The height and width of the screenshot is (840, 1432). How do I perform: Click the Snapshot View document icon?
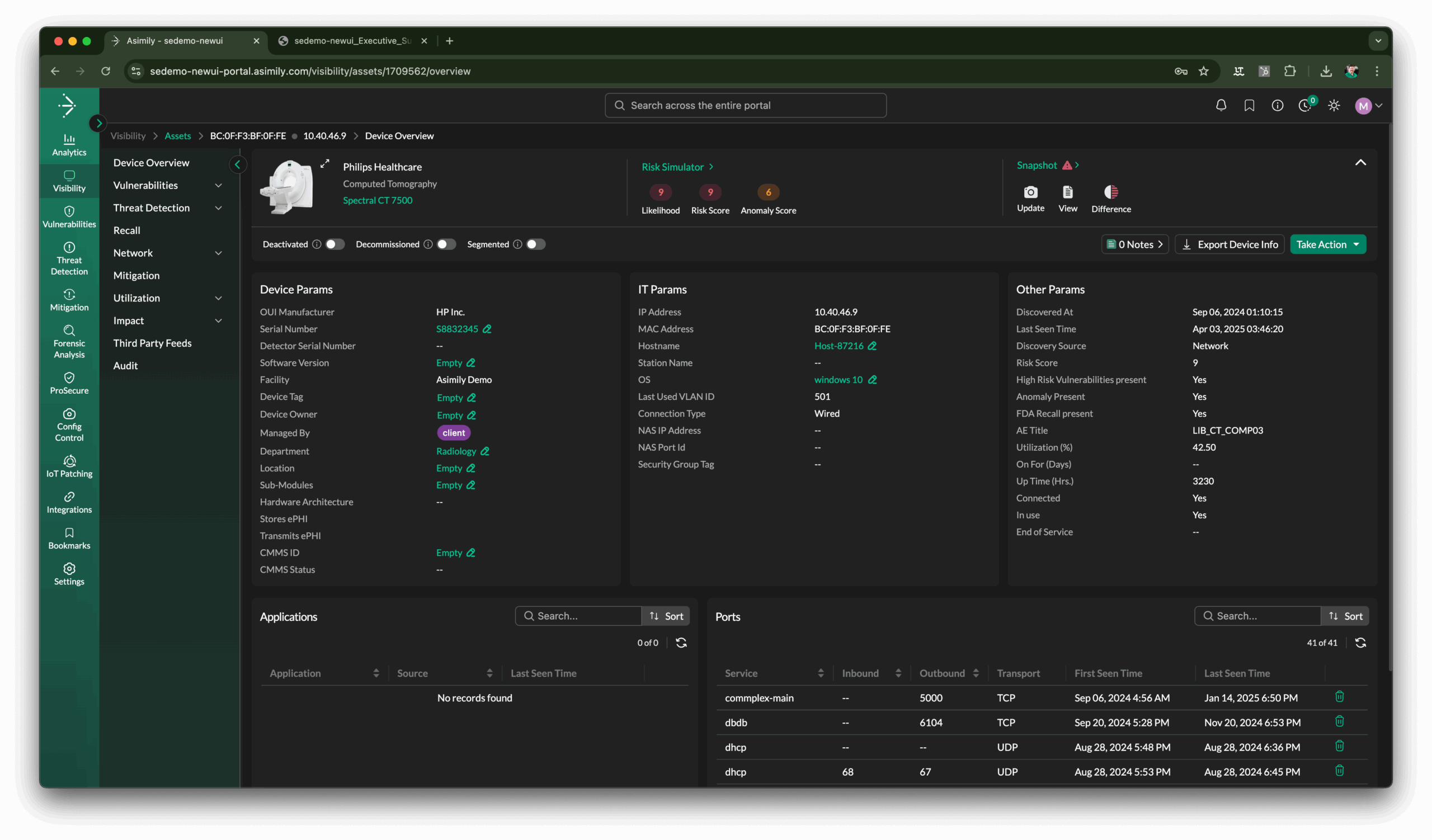(1067, 192)
